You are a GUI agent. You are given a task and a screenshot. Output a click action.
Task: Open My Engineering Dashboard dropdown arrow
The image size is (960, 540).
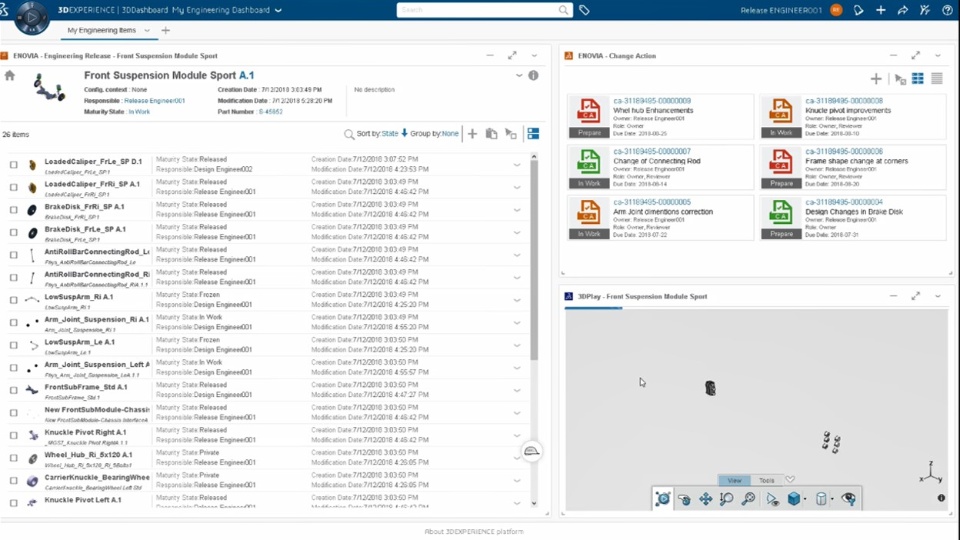[279, 10]
